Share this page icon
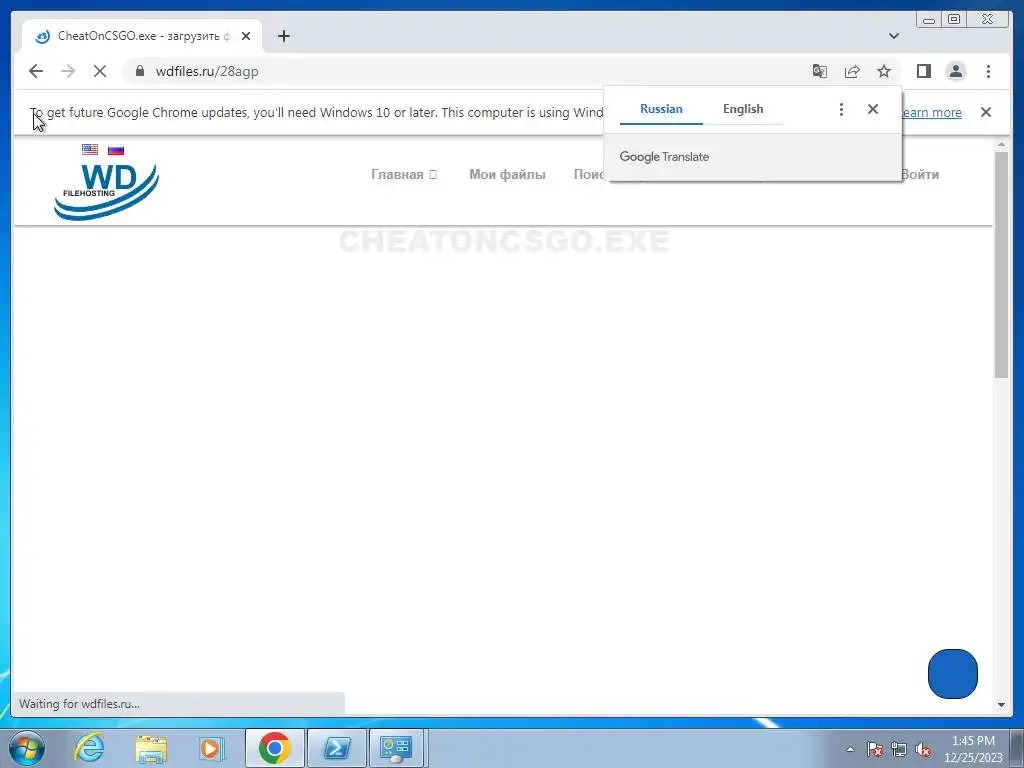 point(852,71)
